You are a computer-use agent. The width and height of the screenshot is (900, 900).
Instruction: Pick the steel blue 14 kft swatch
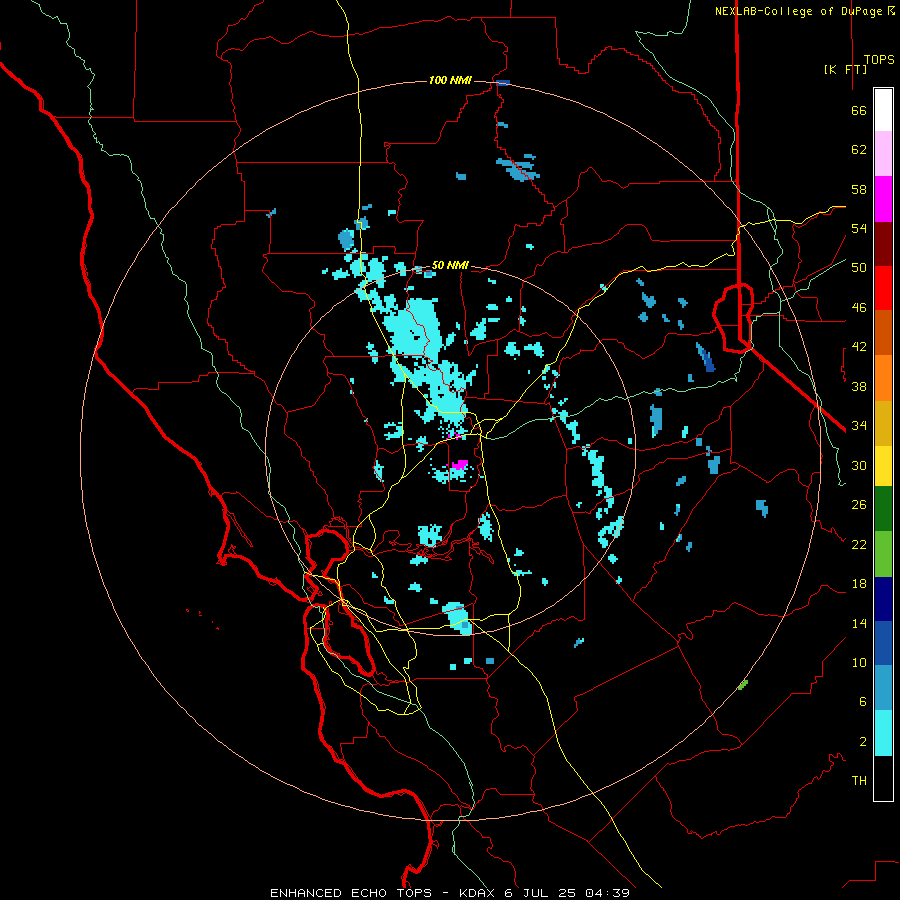(883, 688)
